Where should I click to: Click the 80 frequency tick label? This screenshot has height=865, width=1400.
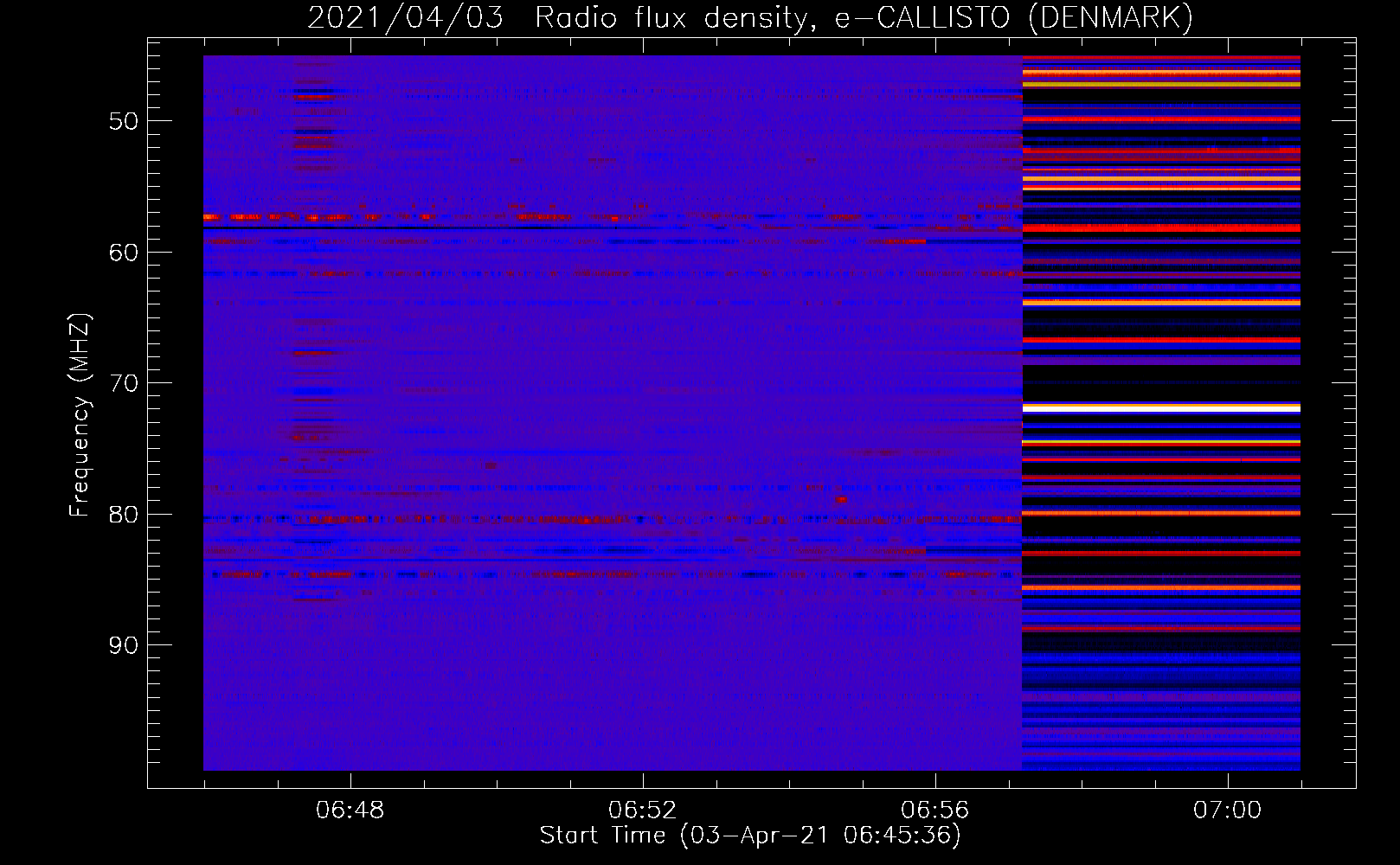124,514
